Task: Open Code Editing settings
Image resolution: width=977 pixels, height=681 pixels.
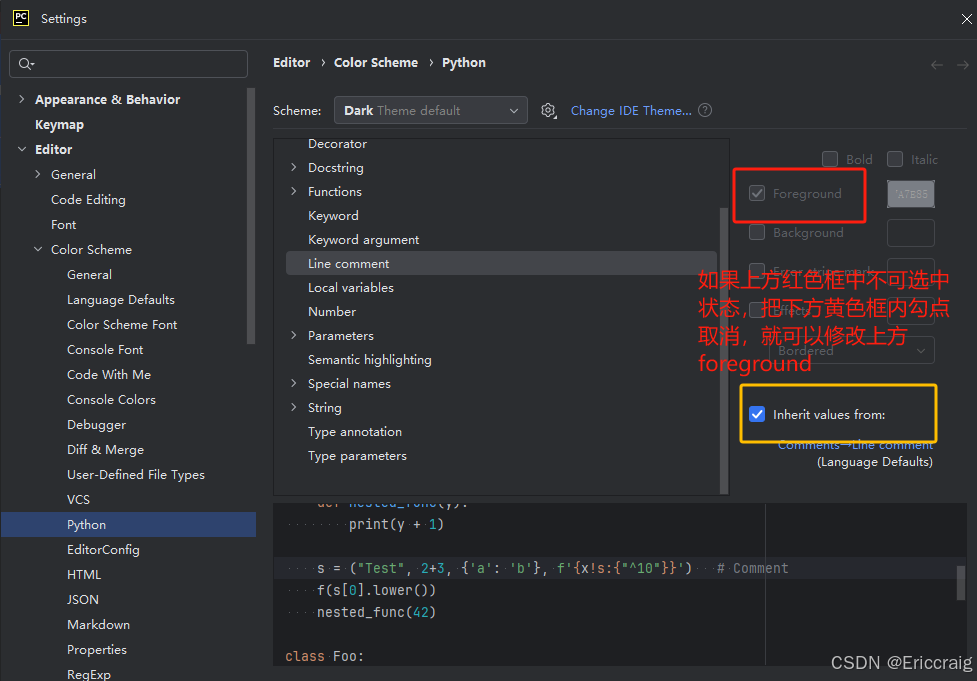Action: [x=88, y=199]
